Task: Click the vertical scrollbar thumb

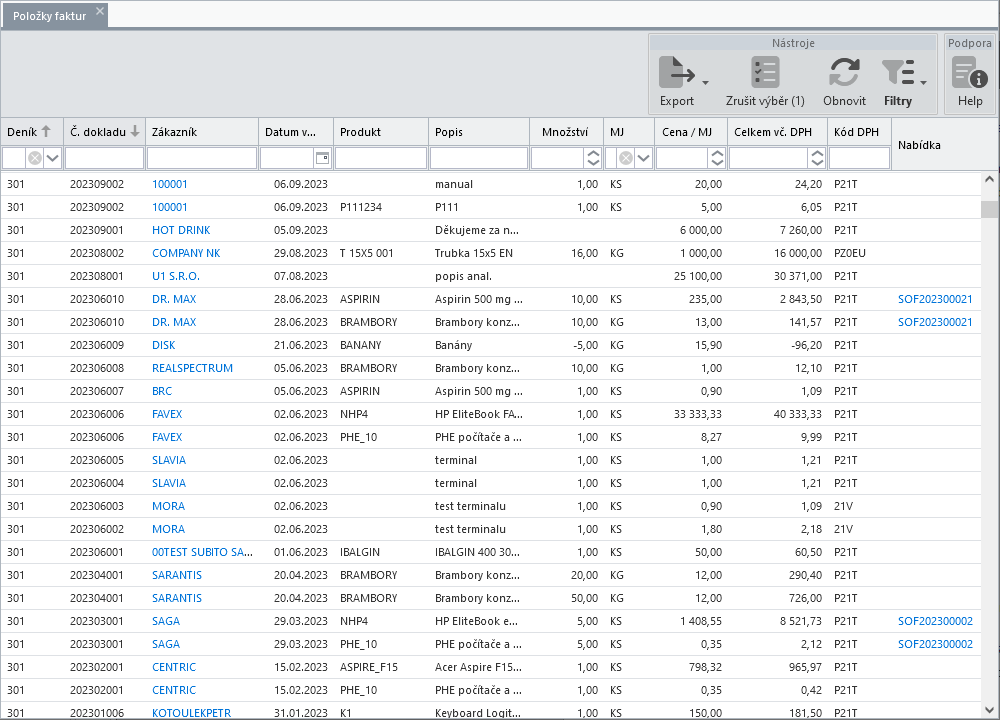Action: click(x=989, y=209)
